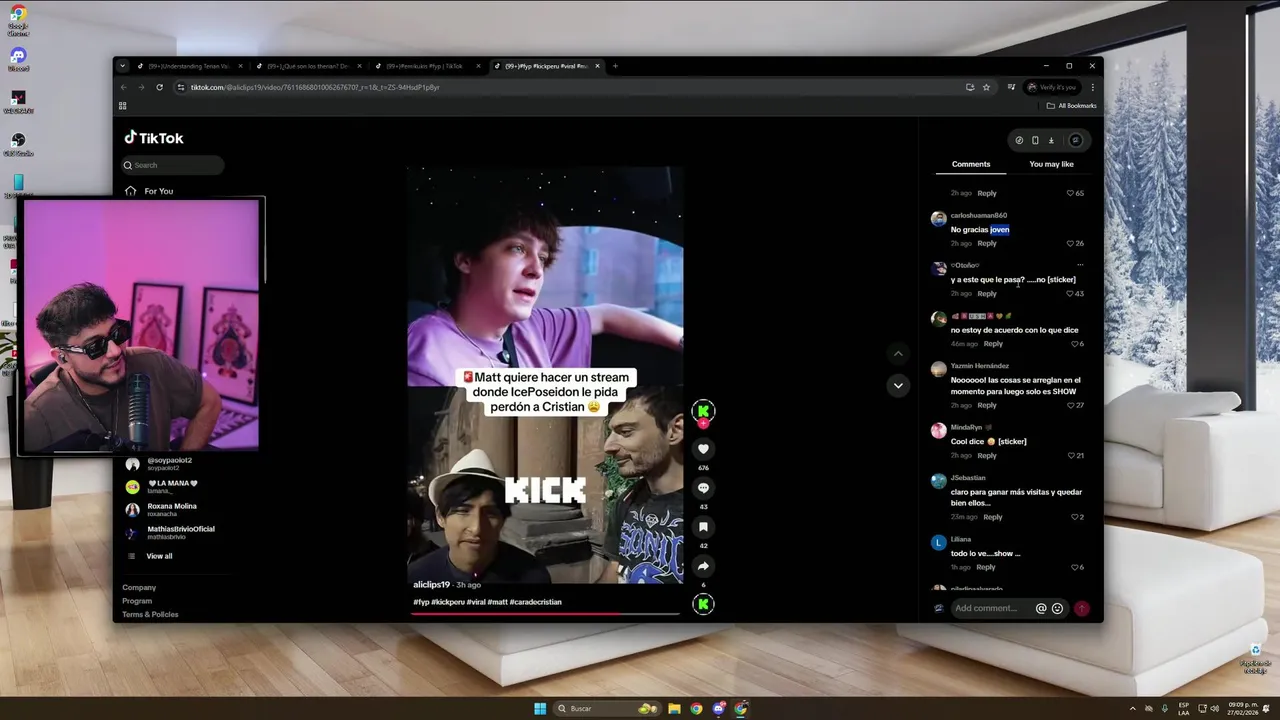Click the Verify it's you profile chip
1280x720 pixels.
click(1051, 87)
